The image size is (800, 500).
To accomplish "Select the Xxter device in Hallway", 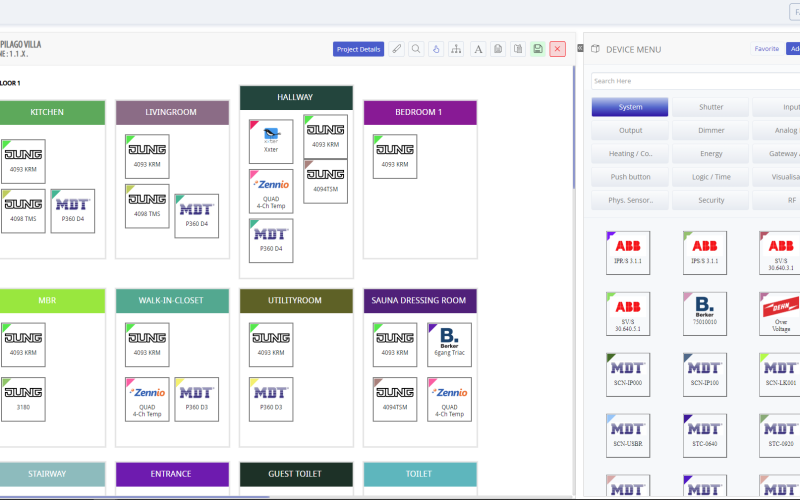I will [271, 141].
